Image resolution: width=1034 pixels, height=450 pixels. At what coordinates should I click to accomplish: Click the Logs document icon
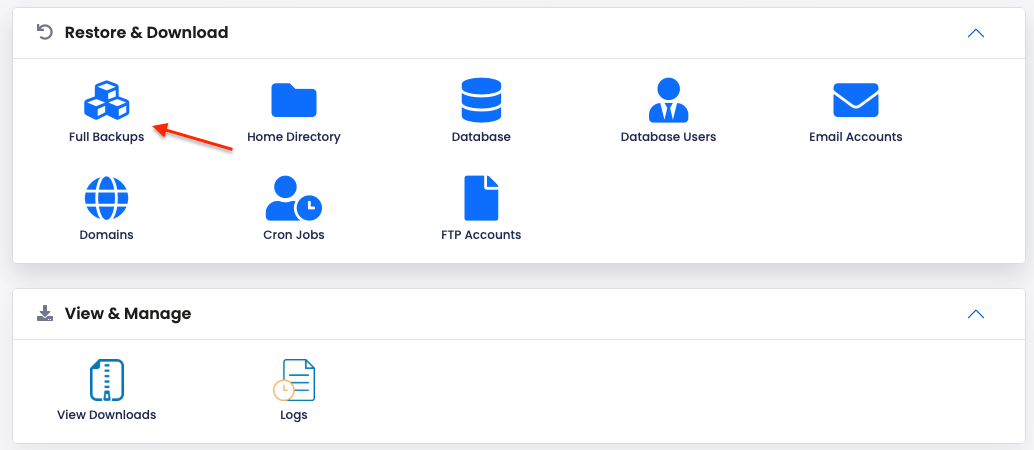pos(295,380)
